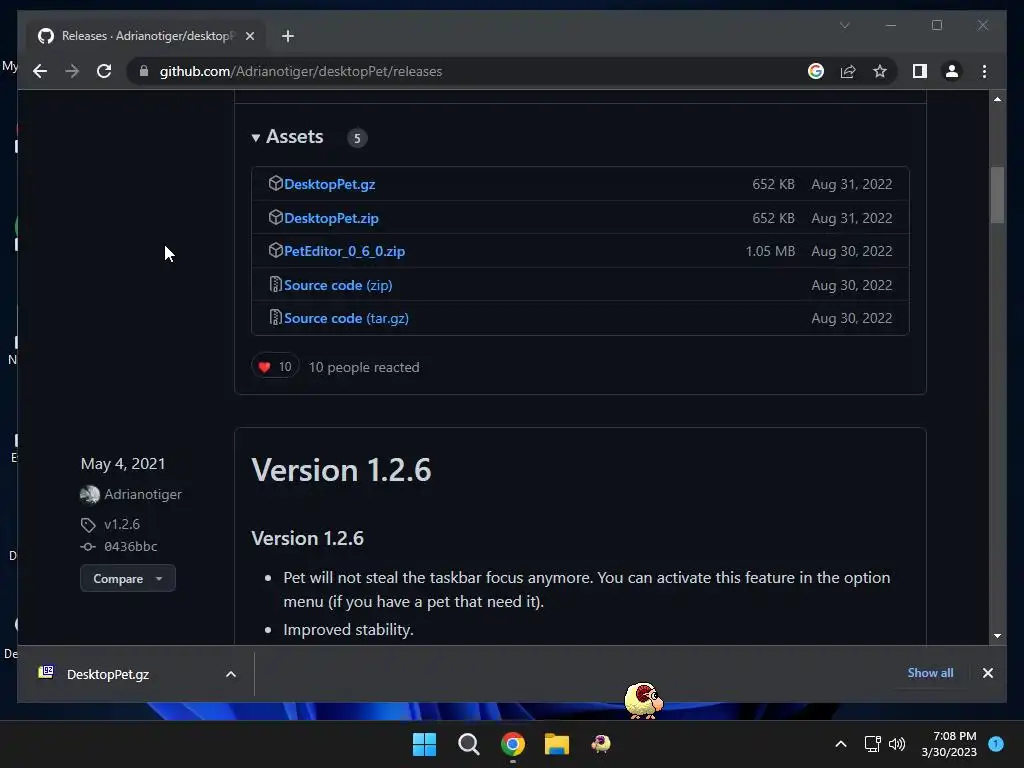Open the Google icon in address bar

coord(816,71)
